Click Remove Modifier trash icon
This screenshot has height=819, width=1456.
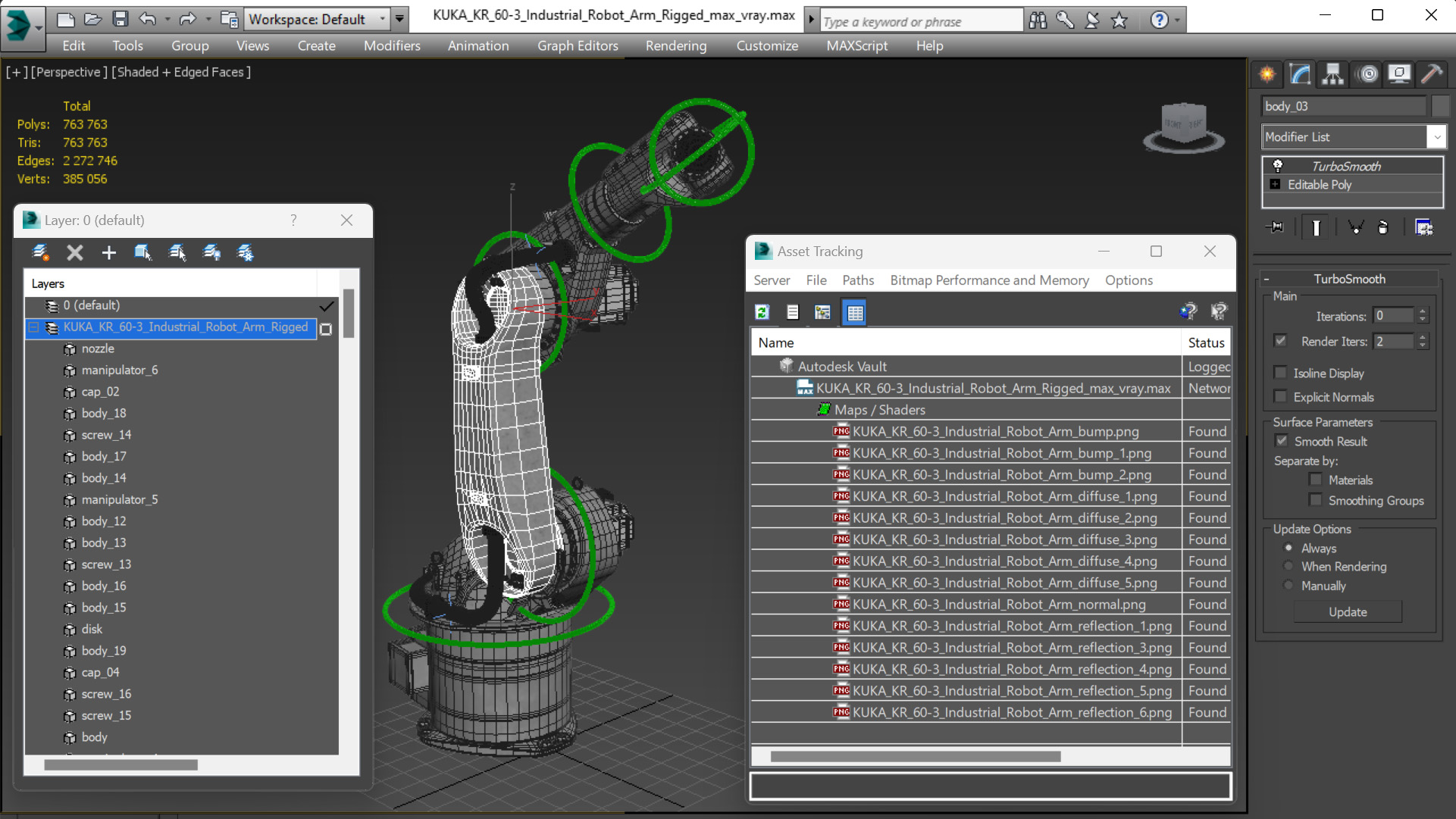click(x=1383, y=227)
